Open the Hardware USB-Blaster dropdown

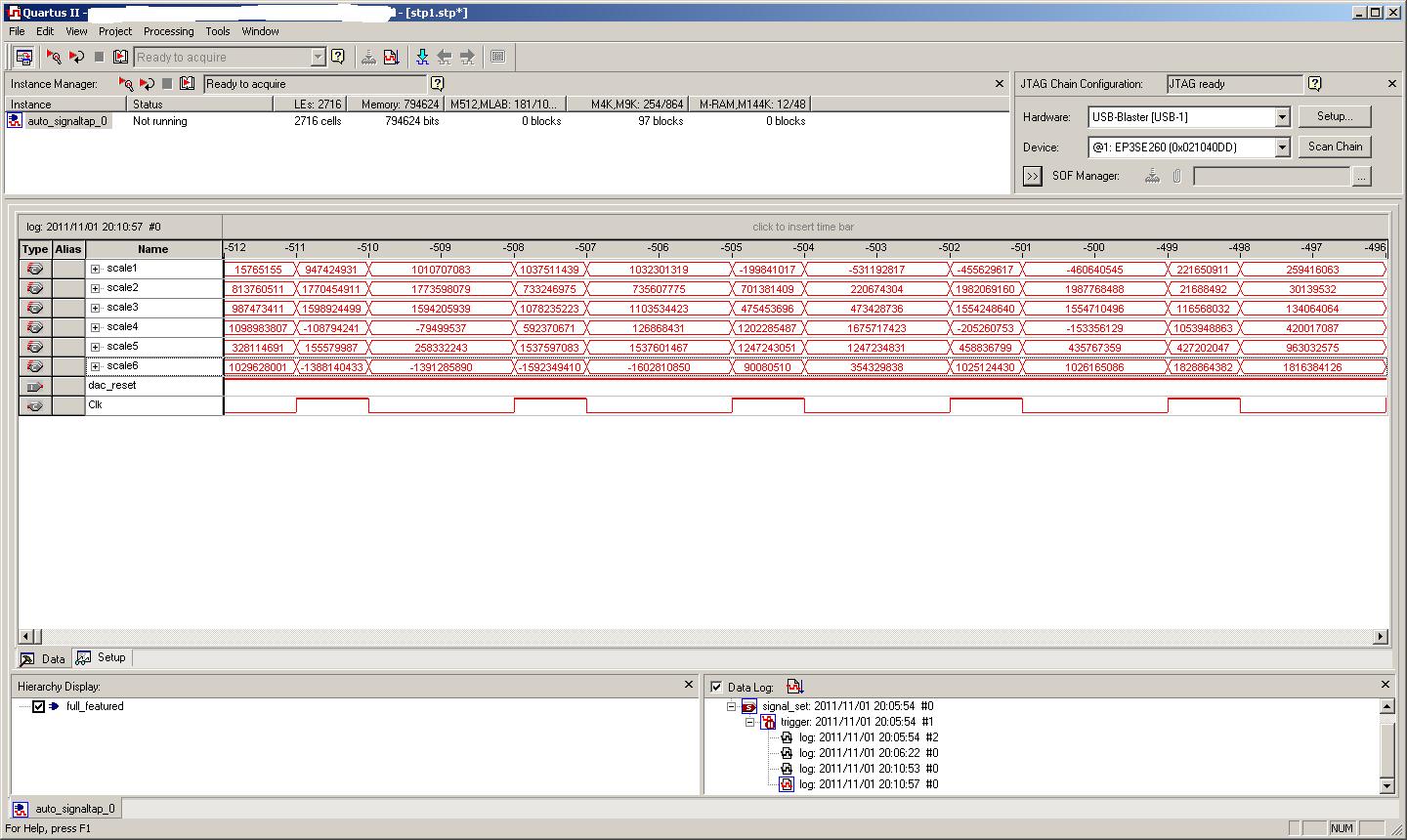click(x=1282, y=117)
